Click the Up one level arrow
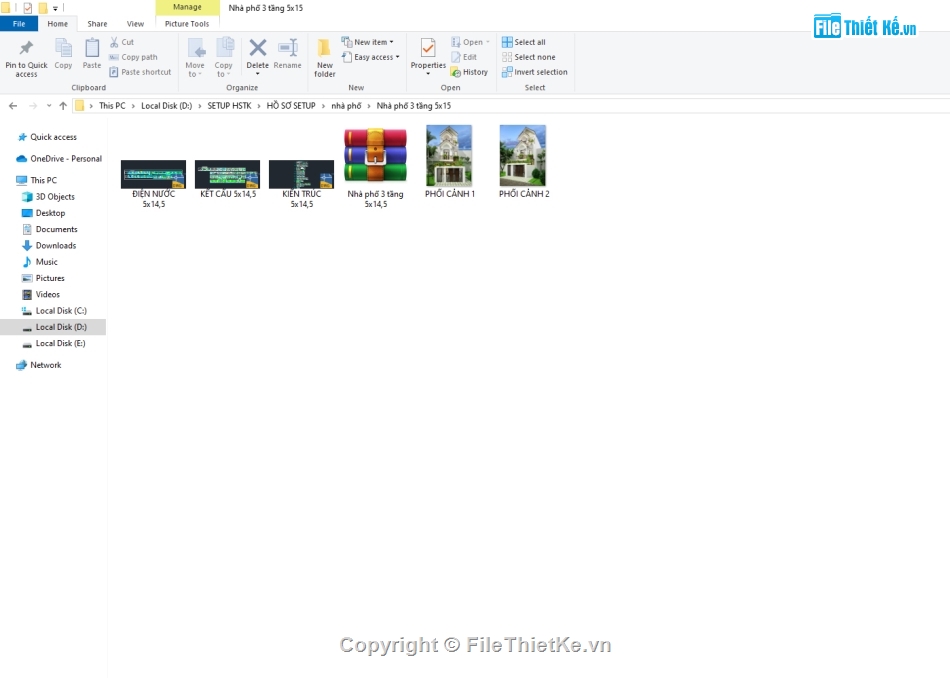The width and height of the screenshot is (950, 678). coord(63,106)
